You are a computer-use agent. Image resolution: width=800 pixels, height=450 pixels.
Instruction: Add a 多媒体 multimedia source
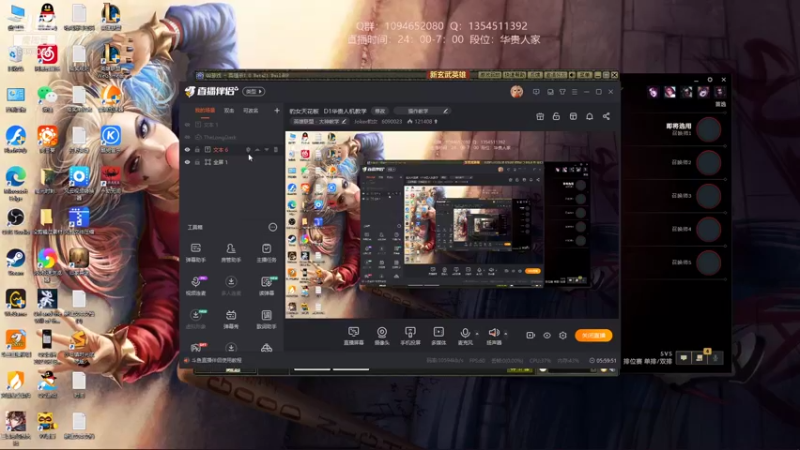(438, 336)
